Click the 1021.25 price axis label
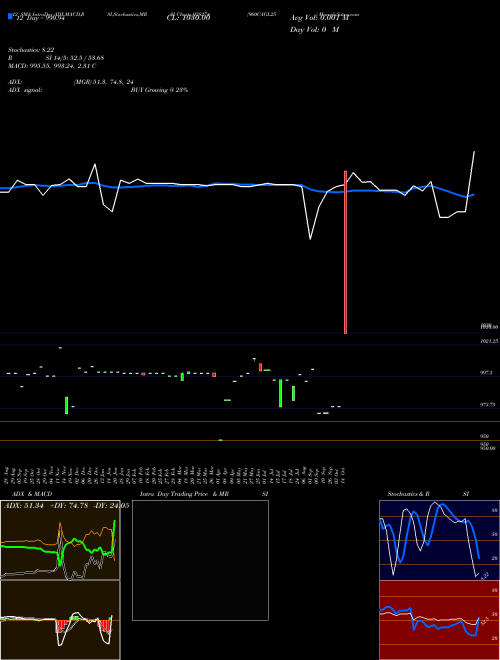Screen dimensions: 500x660 pyautogui.click(x=489, y=341)
